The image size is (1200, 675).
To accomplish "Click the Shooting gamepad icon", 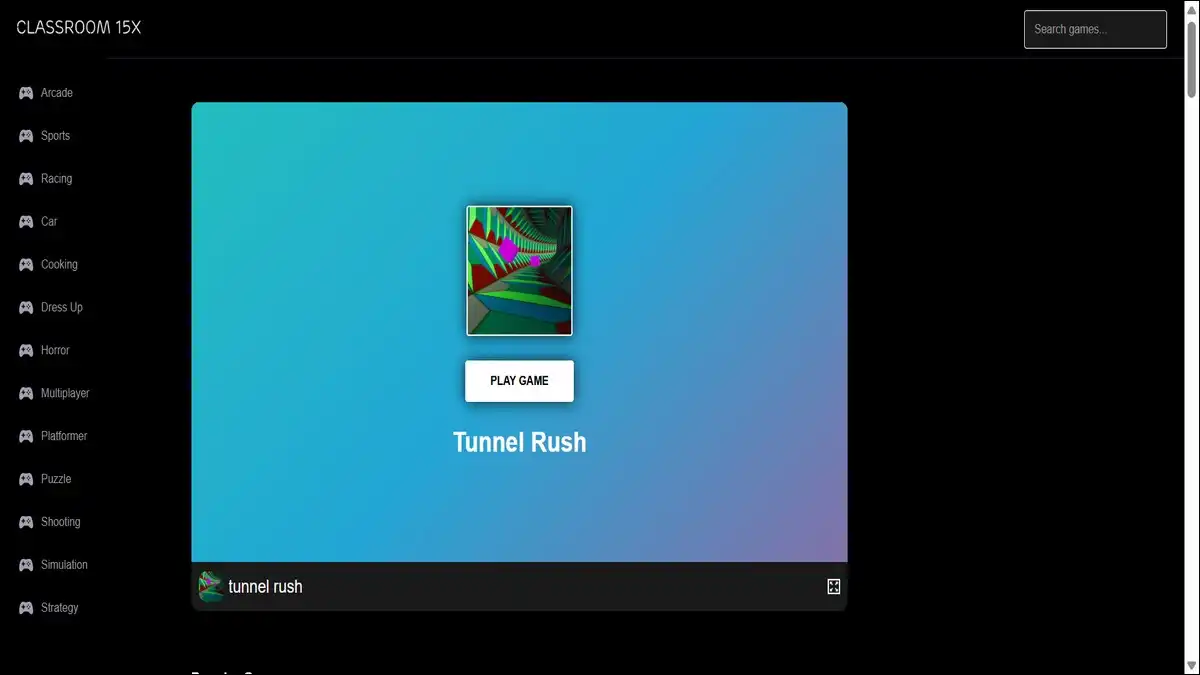I will (x=26, y=523).
